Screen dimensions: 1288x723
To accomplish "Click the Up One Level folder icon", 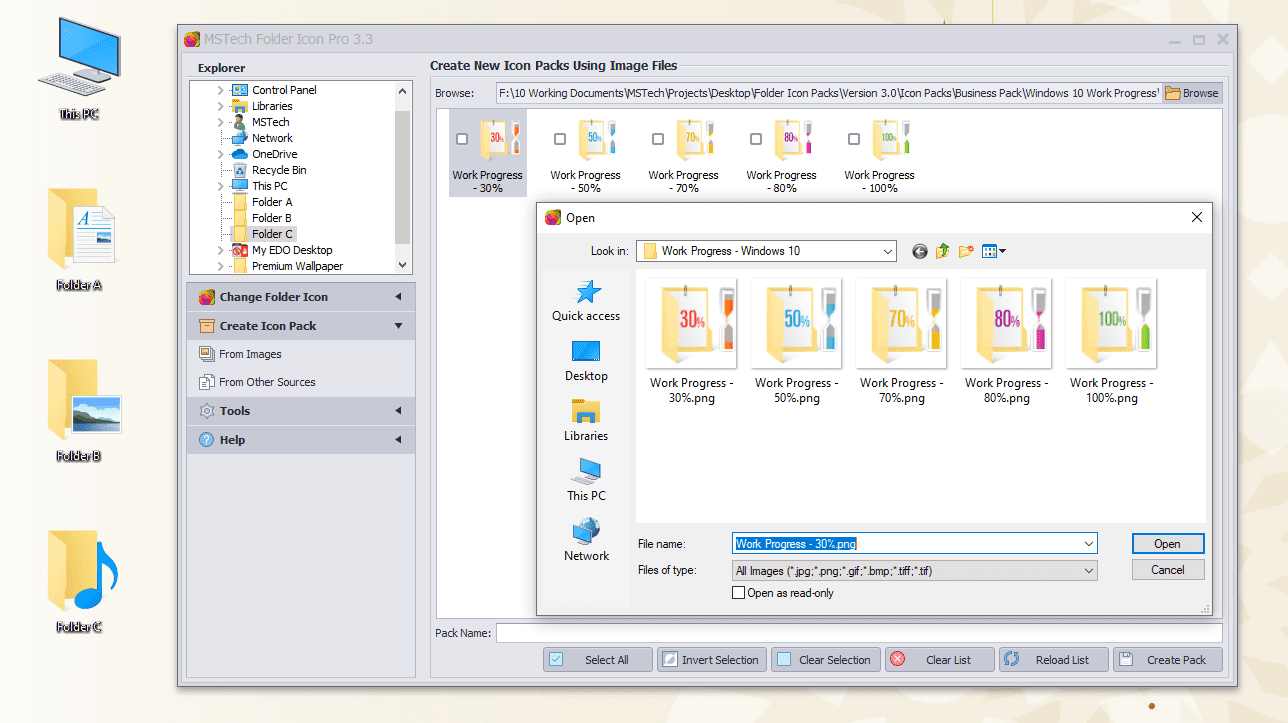I will [943, 251].
